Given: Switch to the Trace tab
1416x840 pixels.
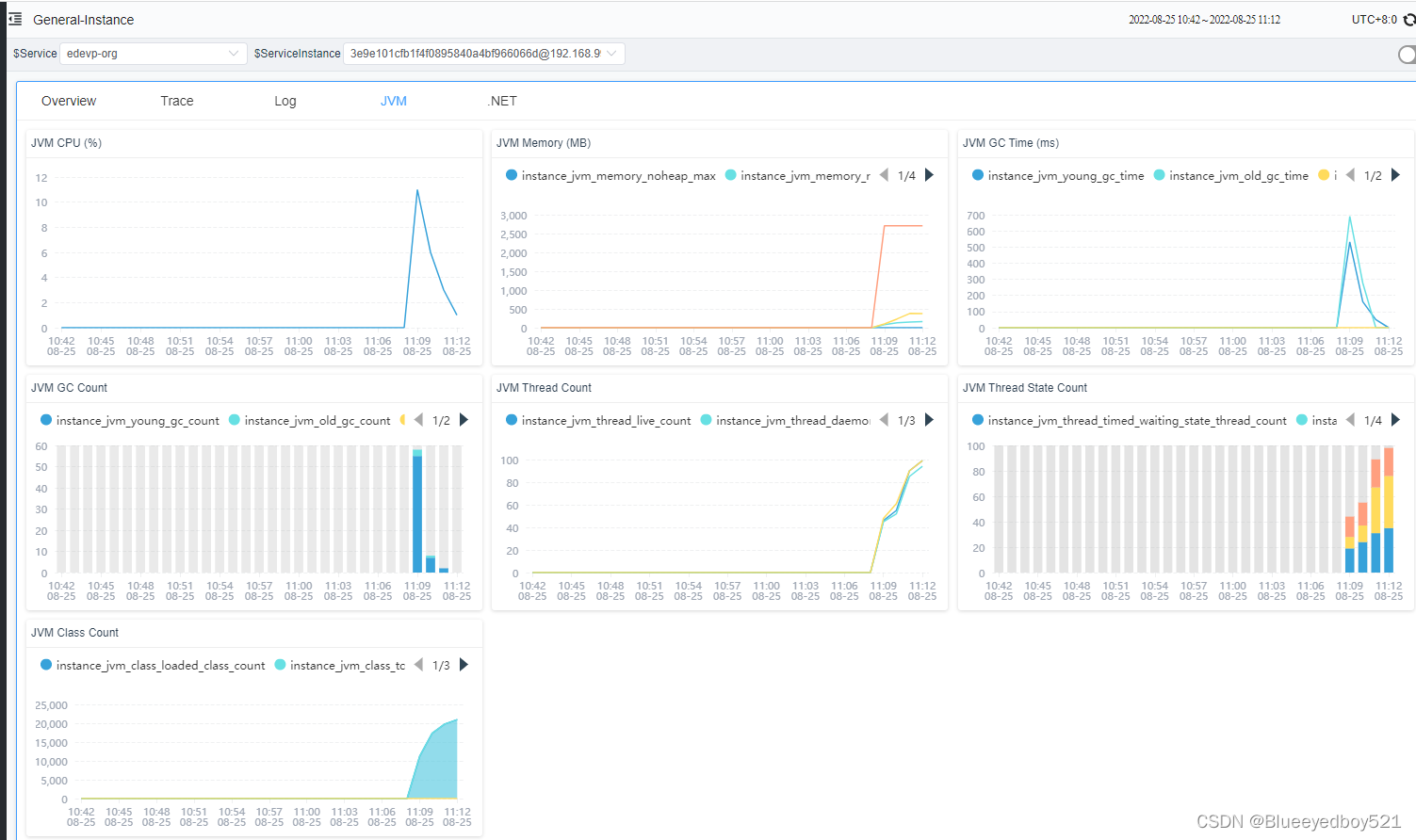Looking at the screenshot, I should 177,101.
